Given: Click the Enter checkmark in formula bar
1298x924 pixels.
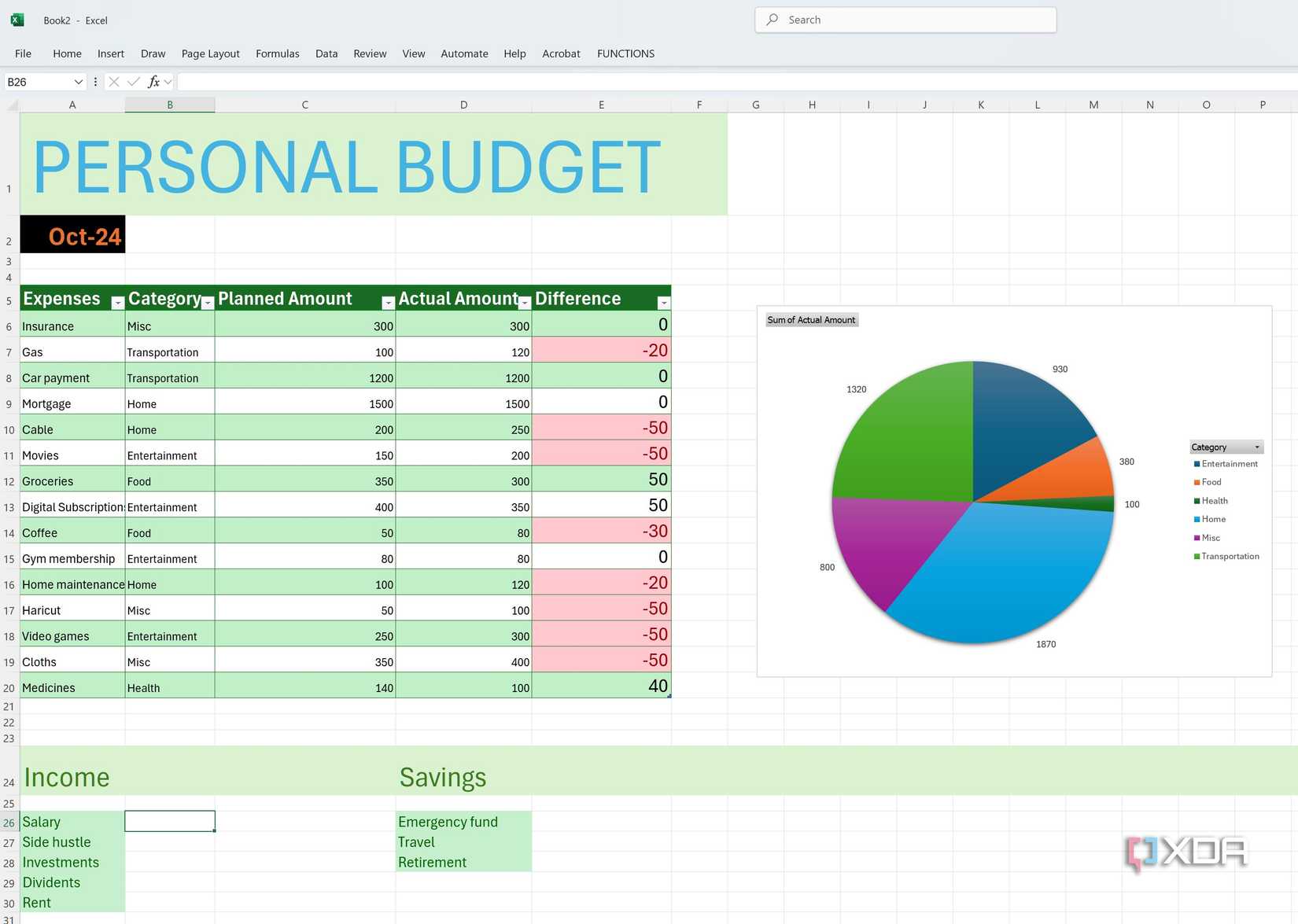Looking at the screenshot, I should pyautogui.click(x=134, y=81).
